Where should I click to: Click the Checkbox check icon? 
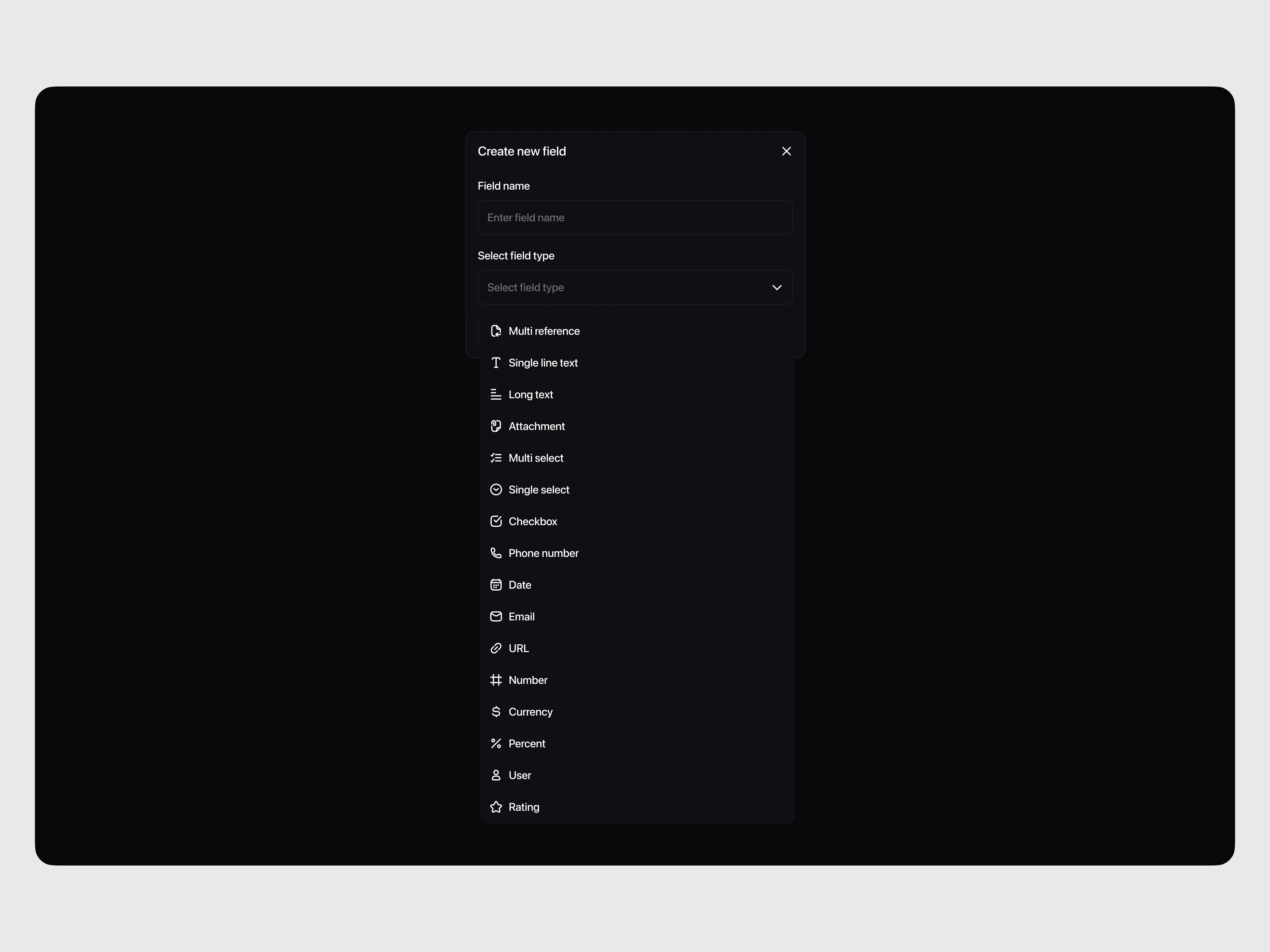click(496, 521)
